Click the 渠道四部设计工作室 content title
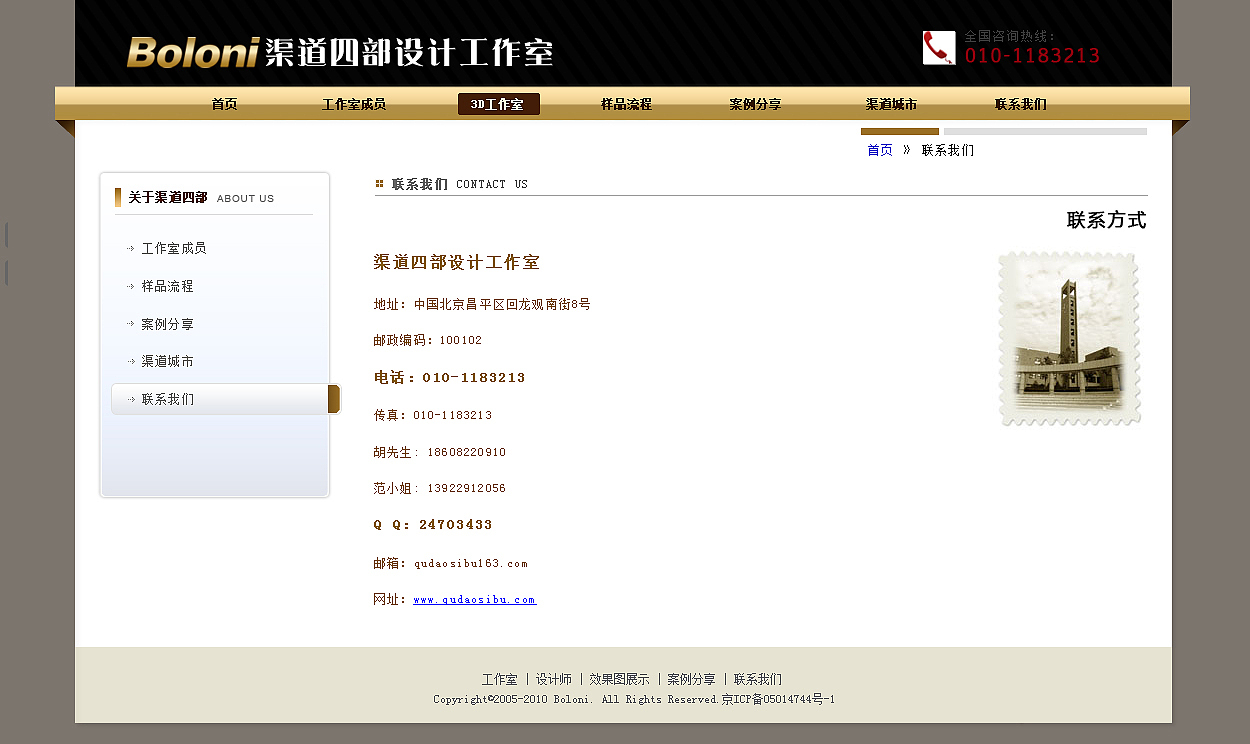The height and width of the screenshot is (744, 1250). (457, 262)
